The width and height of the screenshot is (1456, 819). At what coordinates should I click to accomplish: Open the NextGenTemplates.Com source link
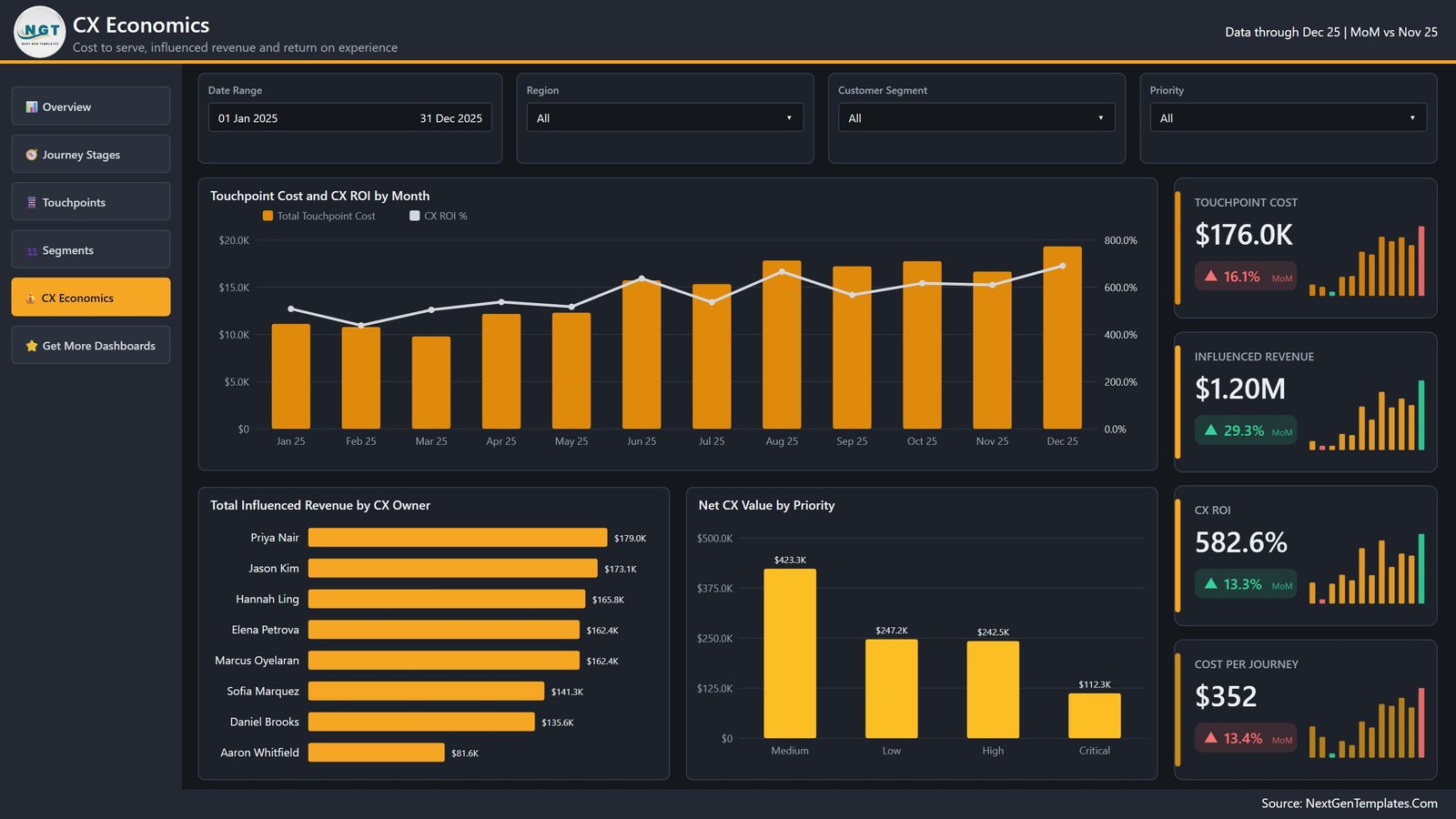pos(1371,804)
